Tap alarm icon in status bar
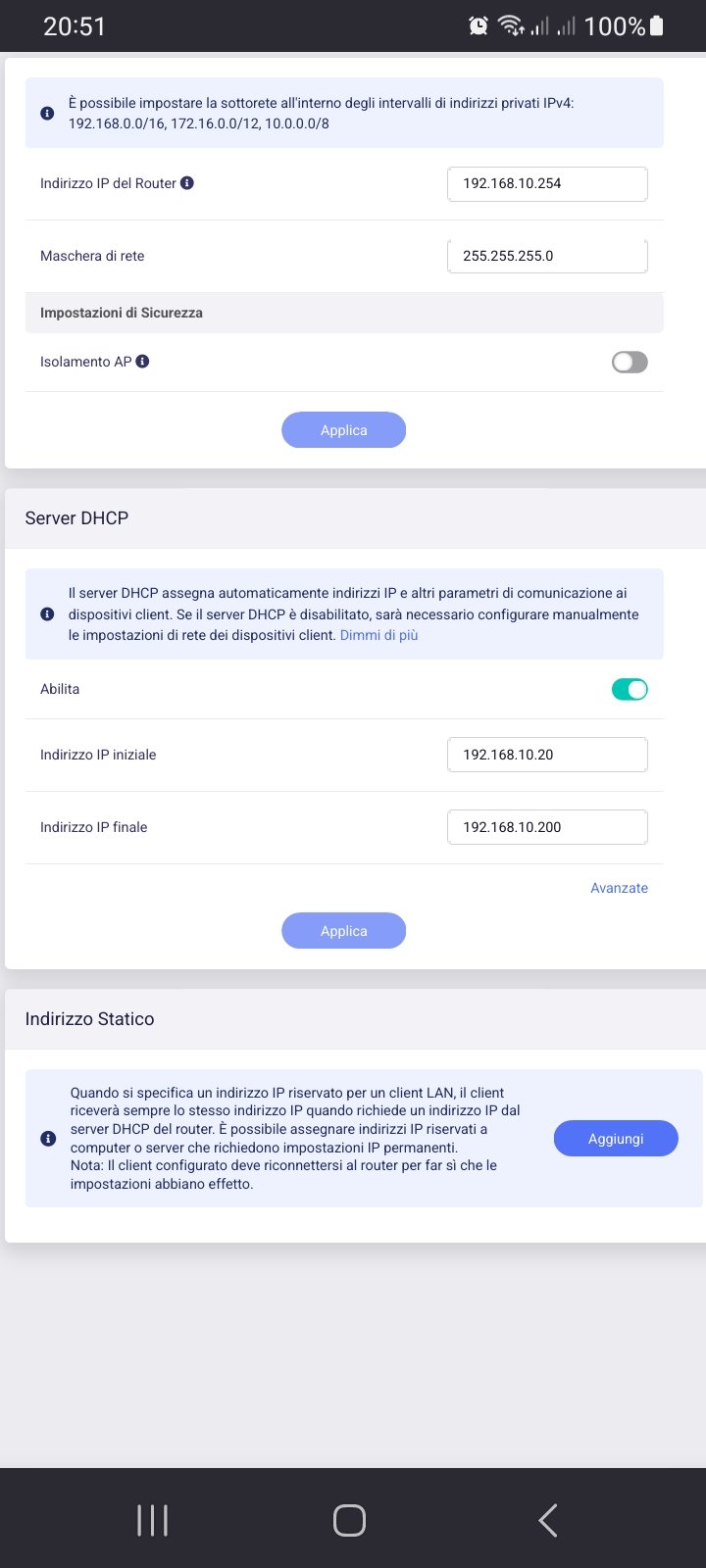The image size is (706, 1568). pyautogui.click(x=479, y=26)
